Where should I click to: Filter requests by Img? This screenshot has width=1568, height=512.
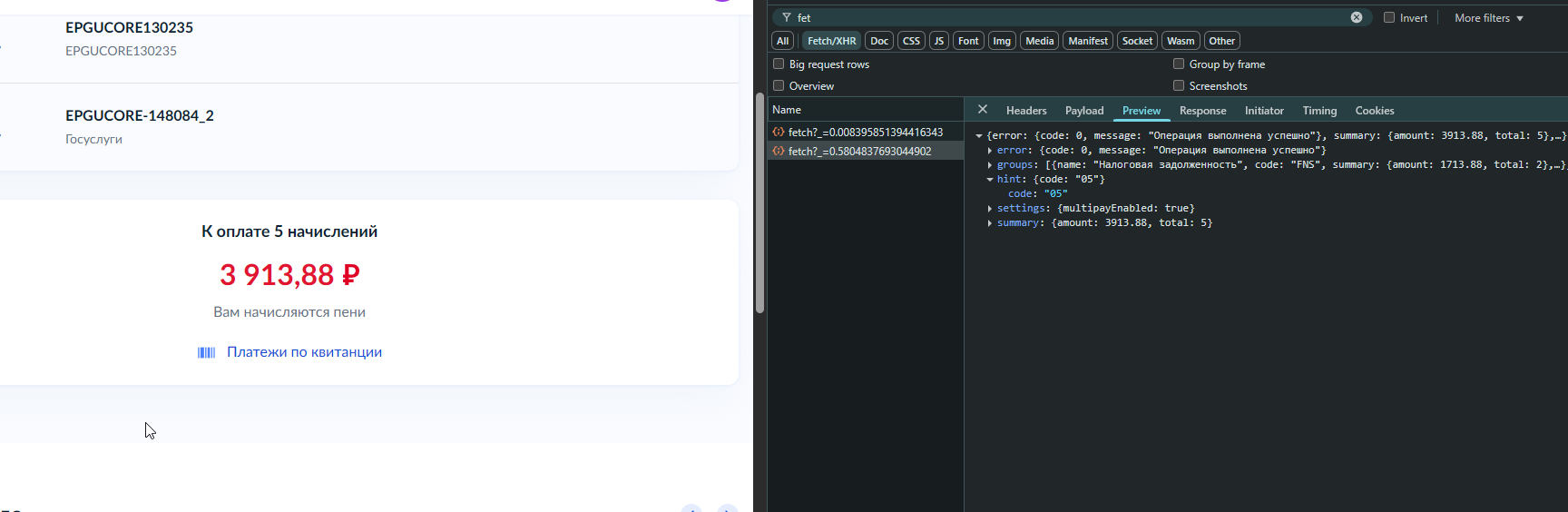tap(1002, 41)
